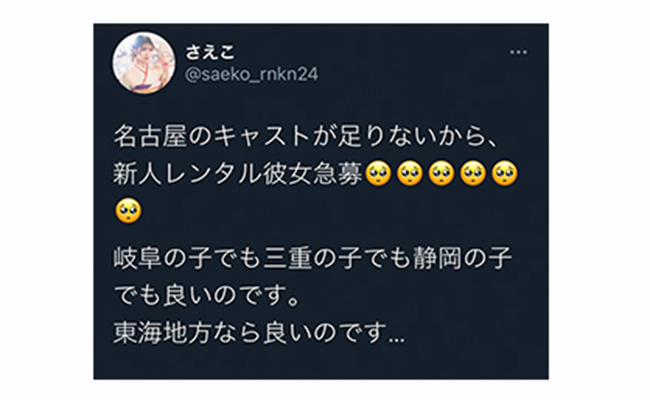The image size is (650, 400).
Task: Click the word キャスト in the first line
Action: point(261,136)
